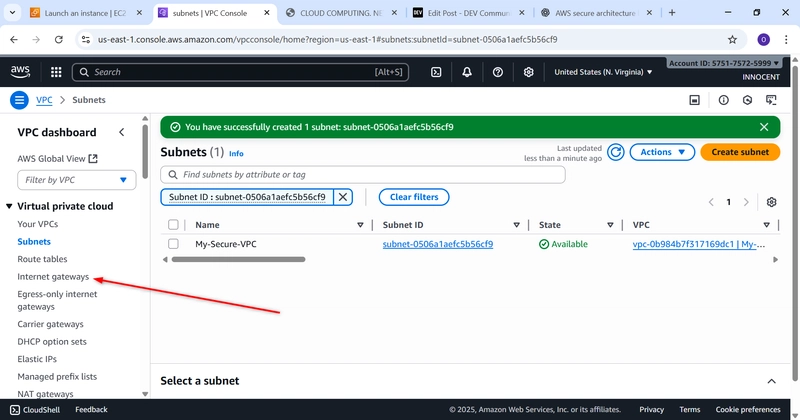Open Internet gateways in the sidebar
The width and height of the screenshot is (800, 420).
click(x=53, y=277)
